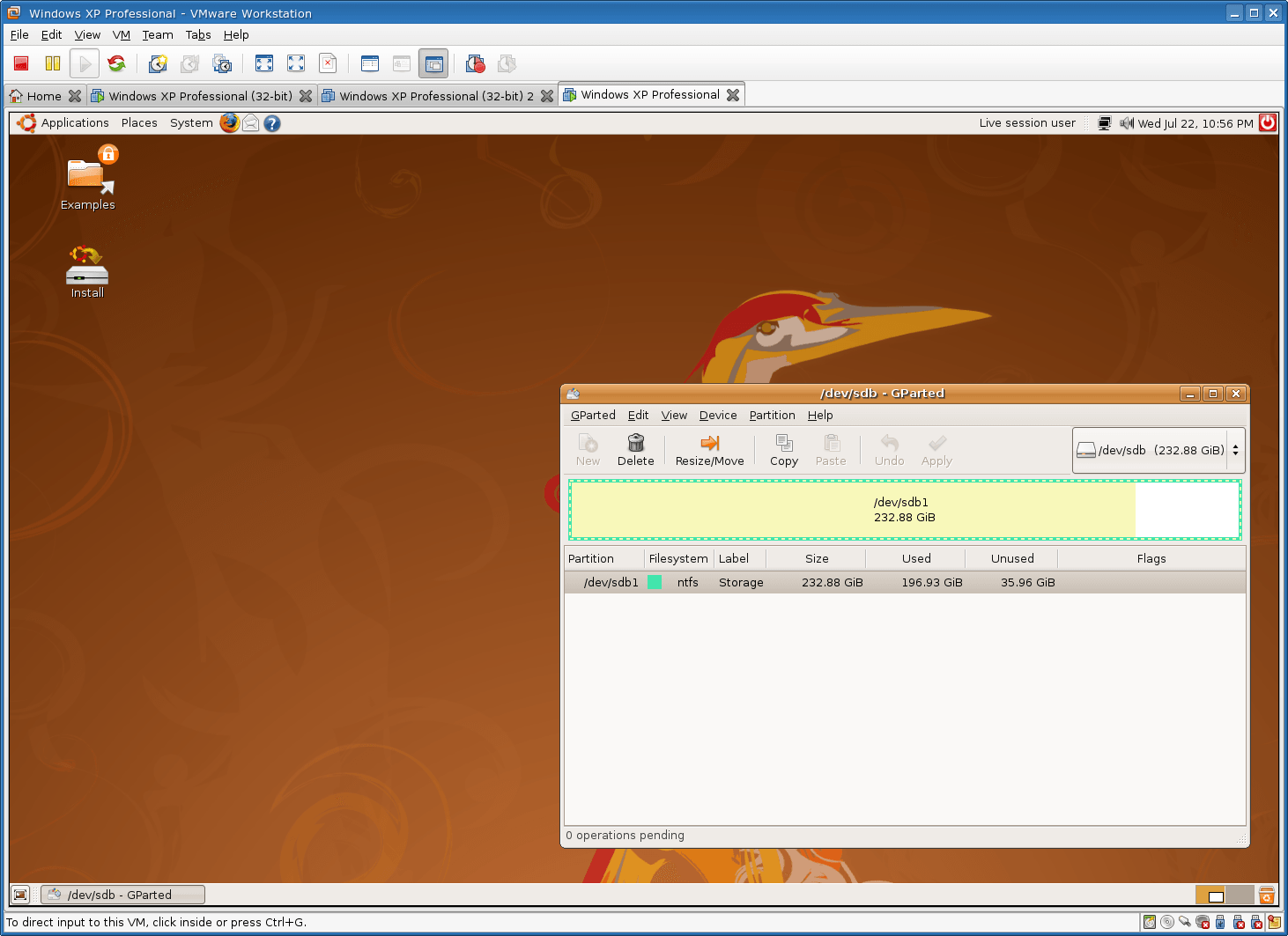Click the Unused column header
This screenshot has height=936, width=1288.
pos(1011,558)
